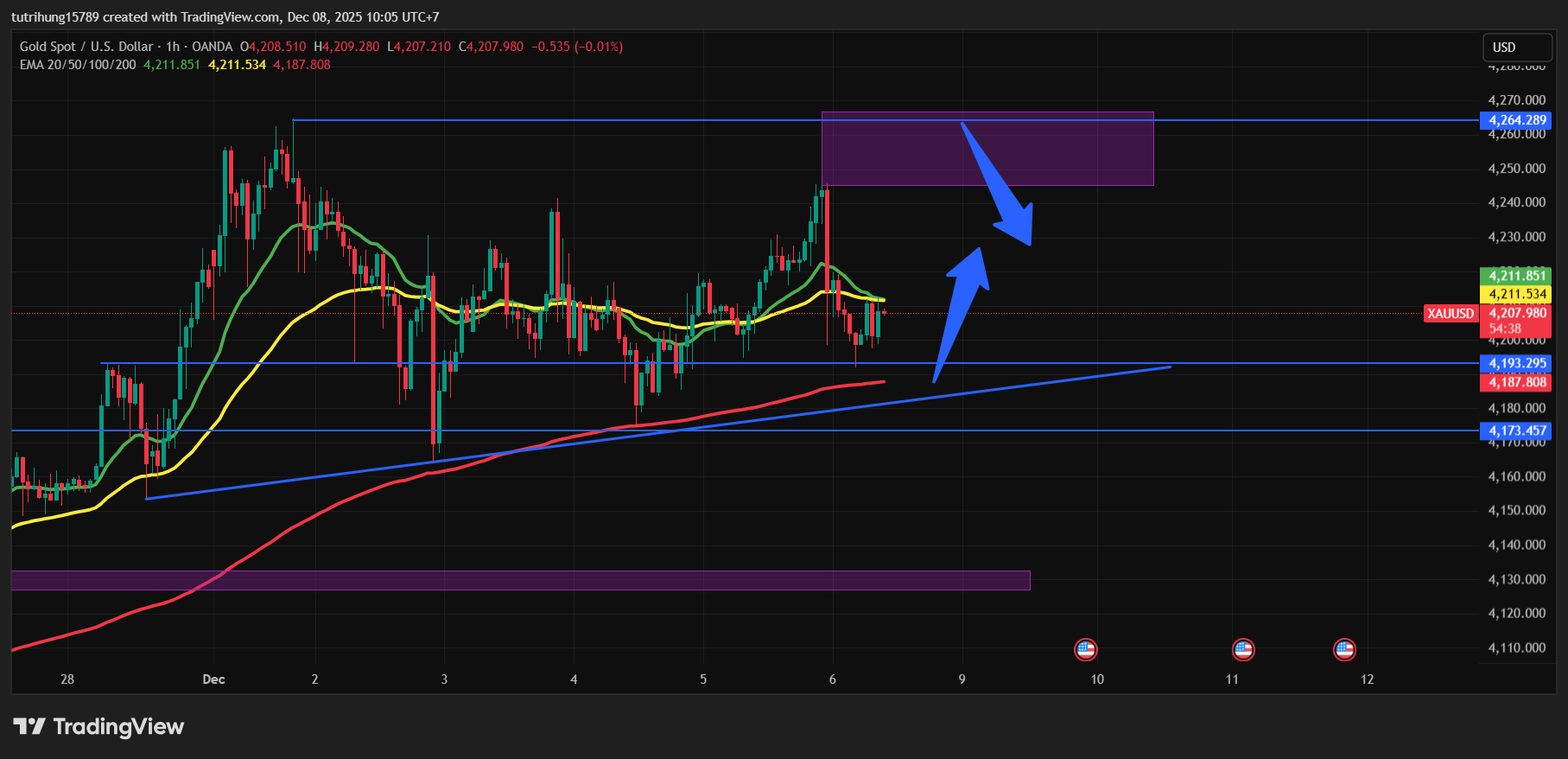Click the Gold Spot / U.S. Dollar symbol title

[86, 47]
